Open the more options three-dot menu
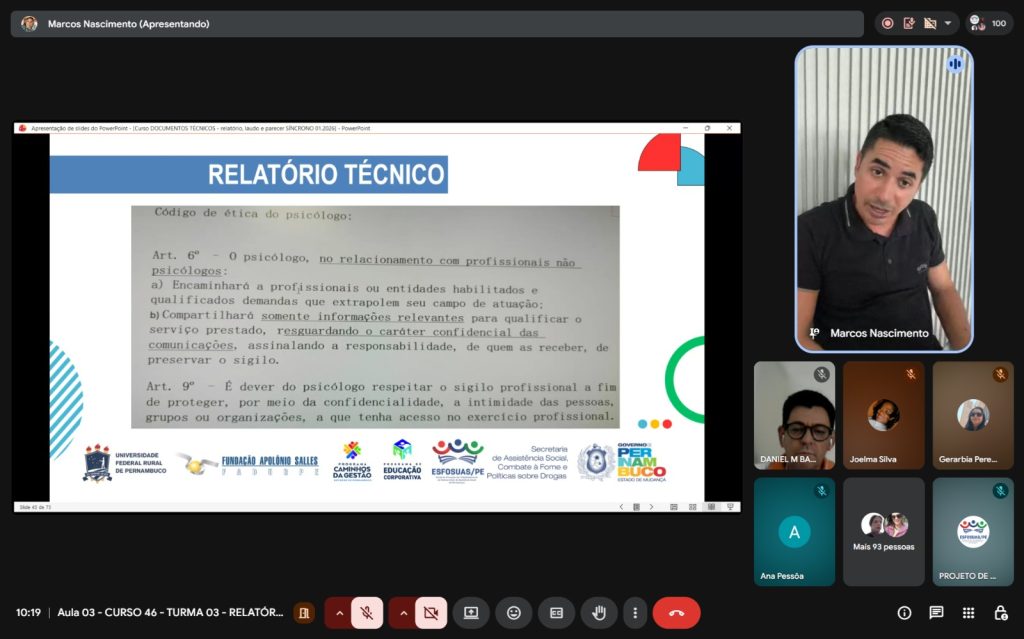 634,613
